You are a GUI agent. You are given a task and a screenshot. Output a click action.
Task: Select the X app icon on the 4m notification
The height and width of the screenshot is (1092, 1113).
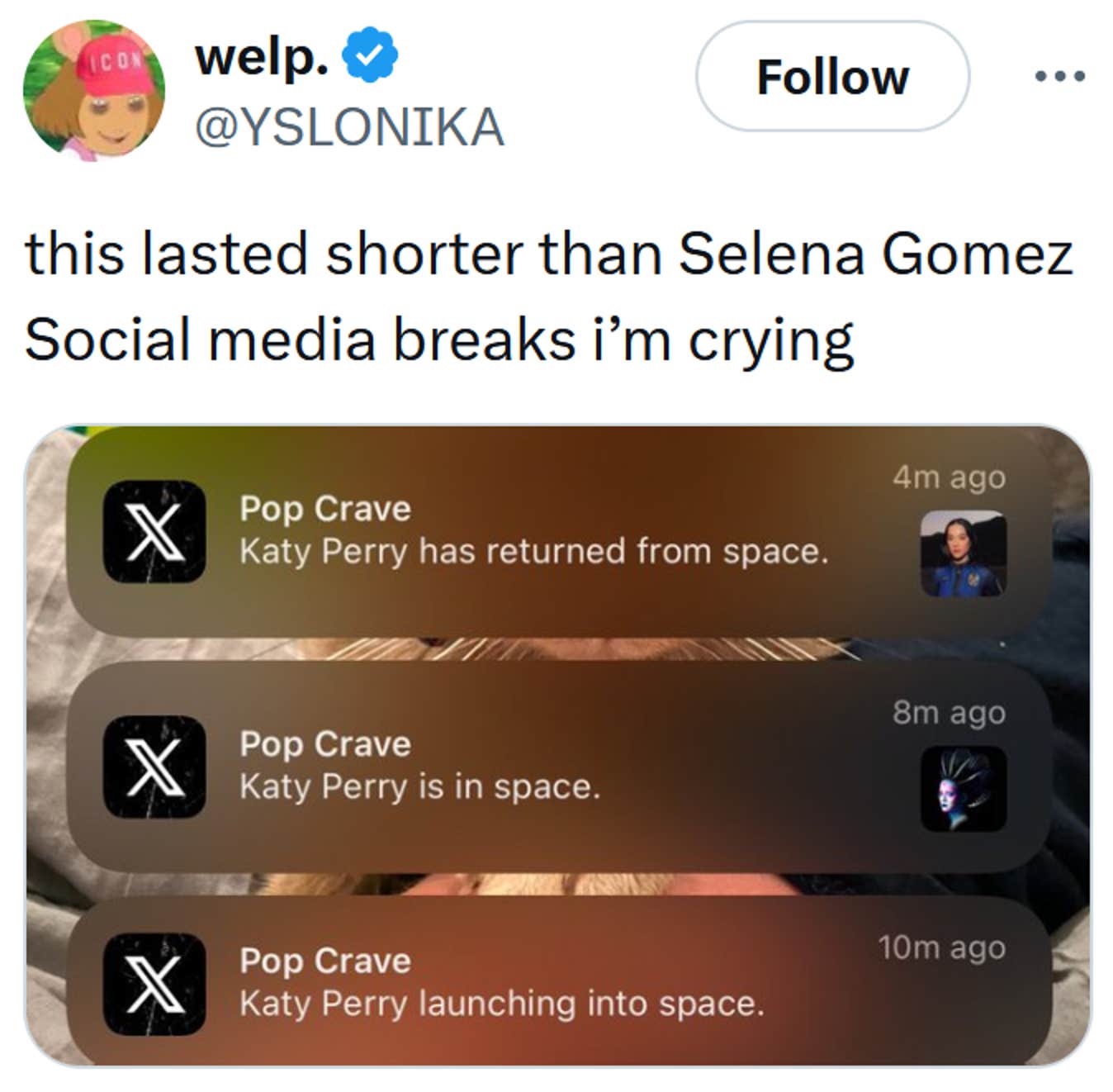[154, 534]
